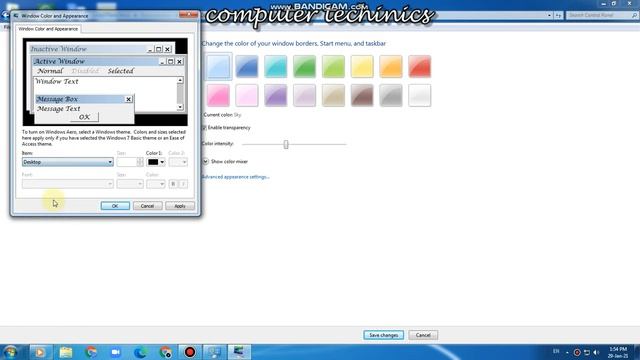
Task: Open the Item dropdown showing Desktop
Action: [67, 162]
